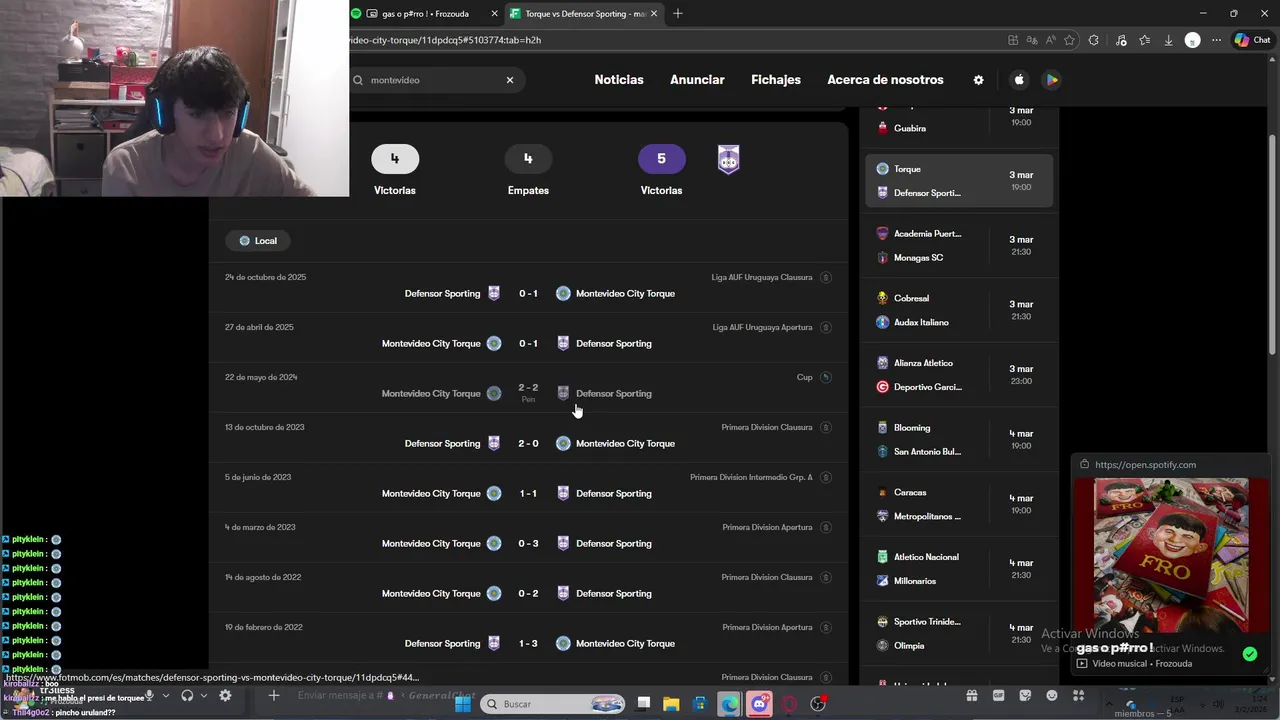This screenshot has width=1280, height=720.
Task: Open browser settings and more menu
Action: click(x=1216, y=40)
